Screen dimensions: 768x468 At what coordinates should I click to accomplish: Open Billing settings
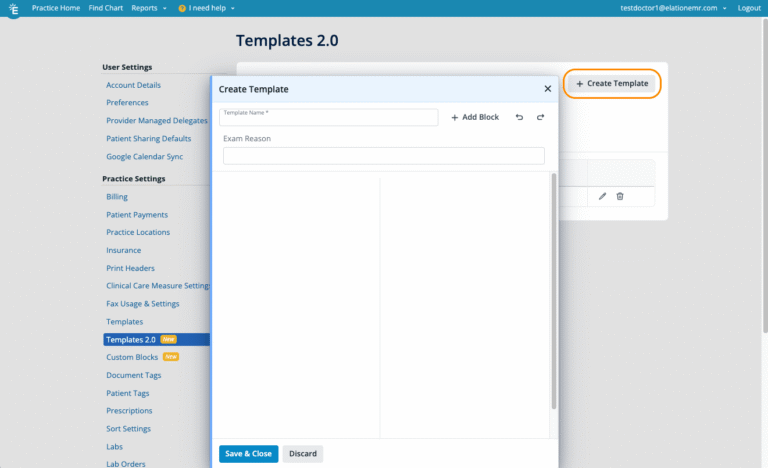(117, 197)
